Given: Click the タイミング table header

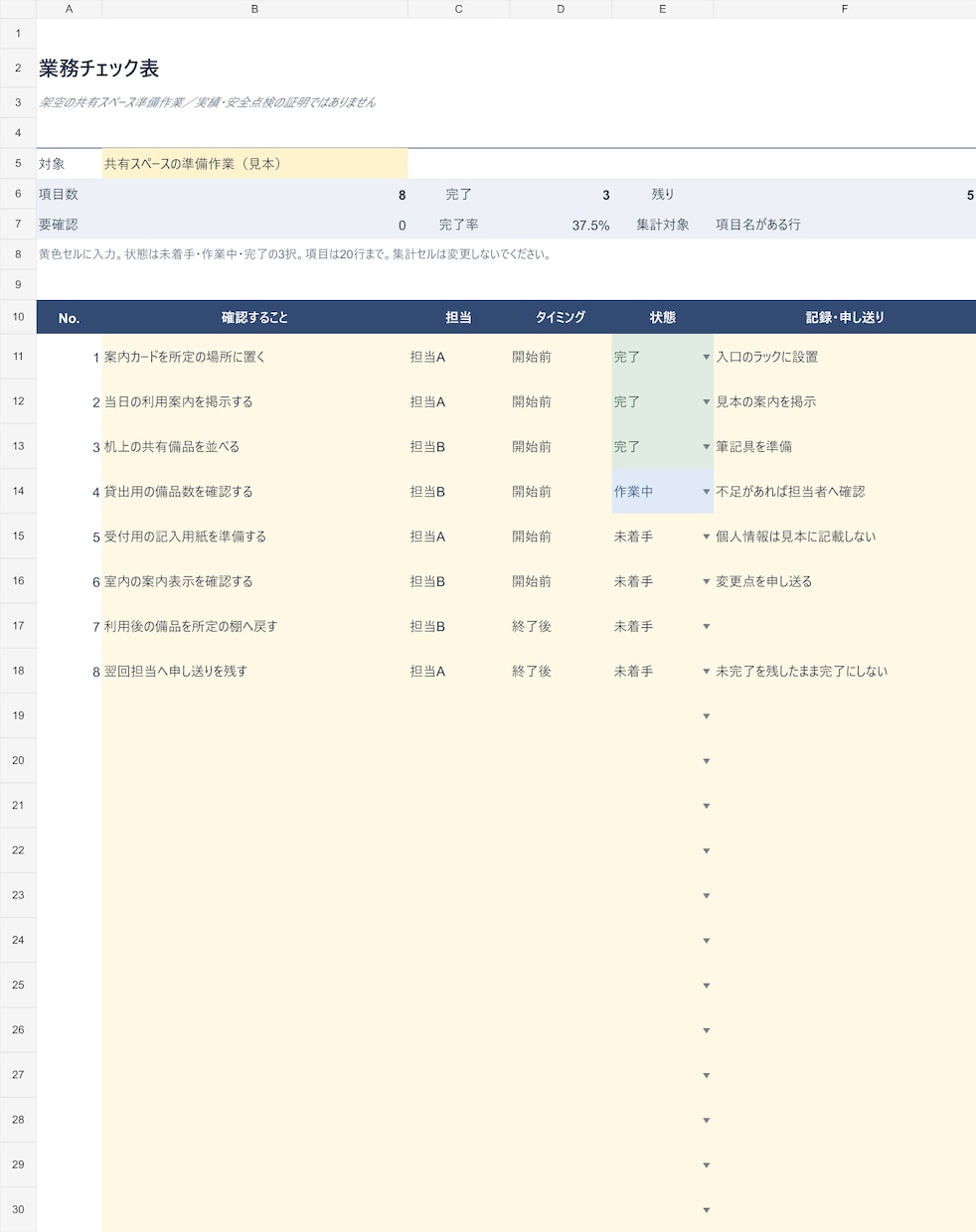Looking at the screenshot, I should pos(561,318).
